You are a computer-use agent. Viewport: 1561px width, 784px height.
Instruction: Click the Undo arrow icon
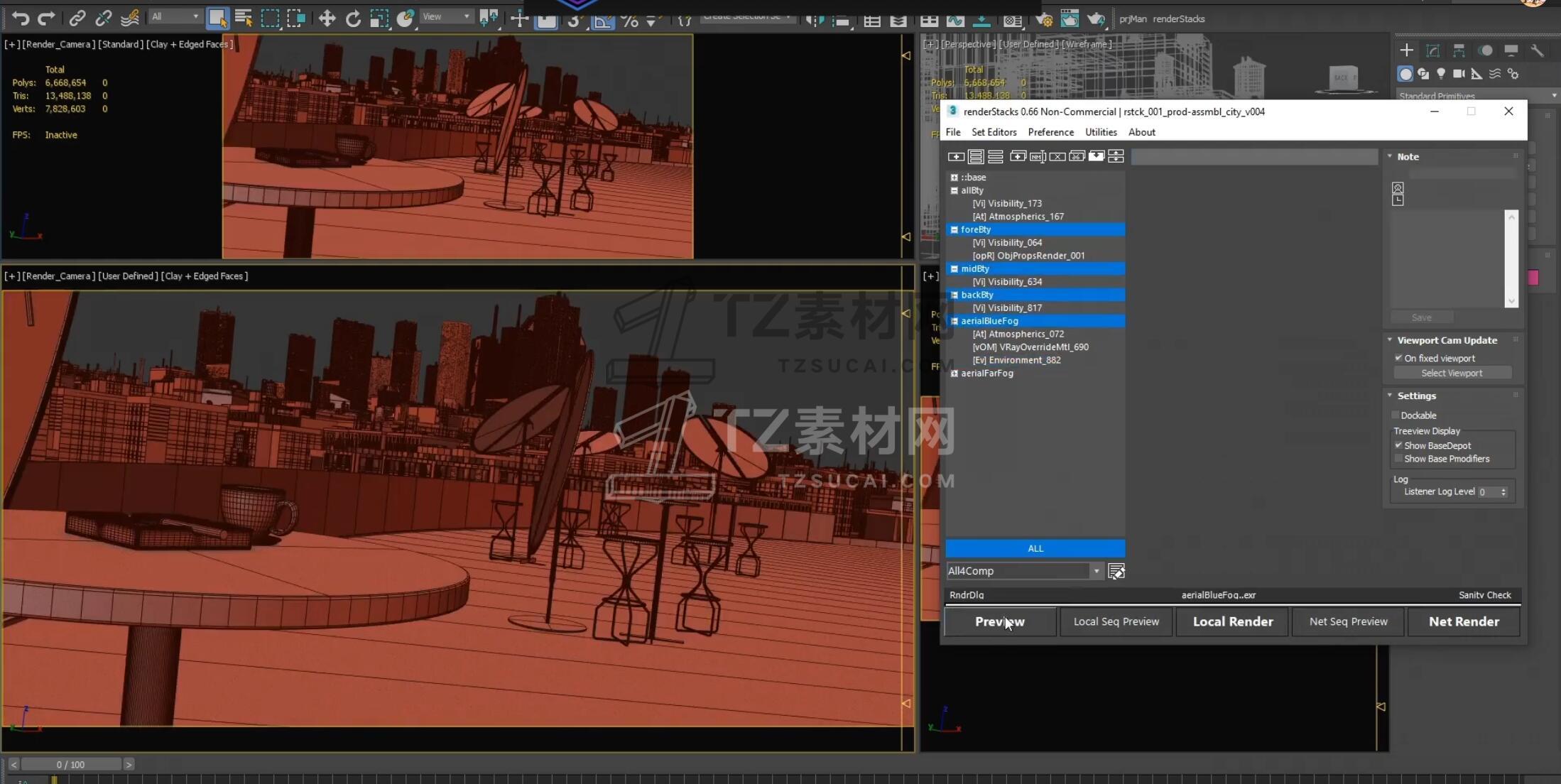tap(20, 18)
